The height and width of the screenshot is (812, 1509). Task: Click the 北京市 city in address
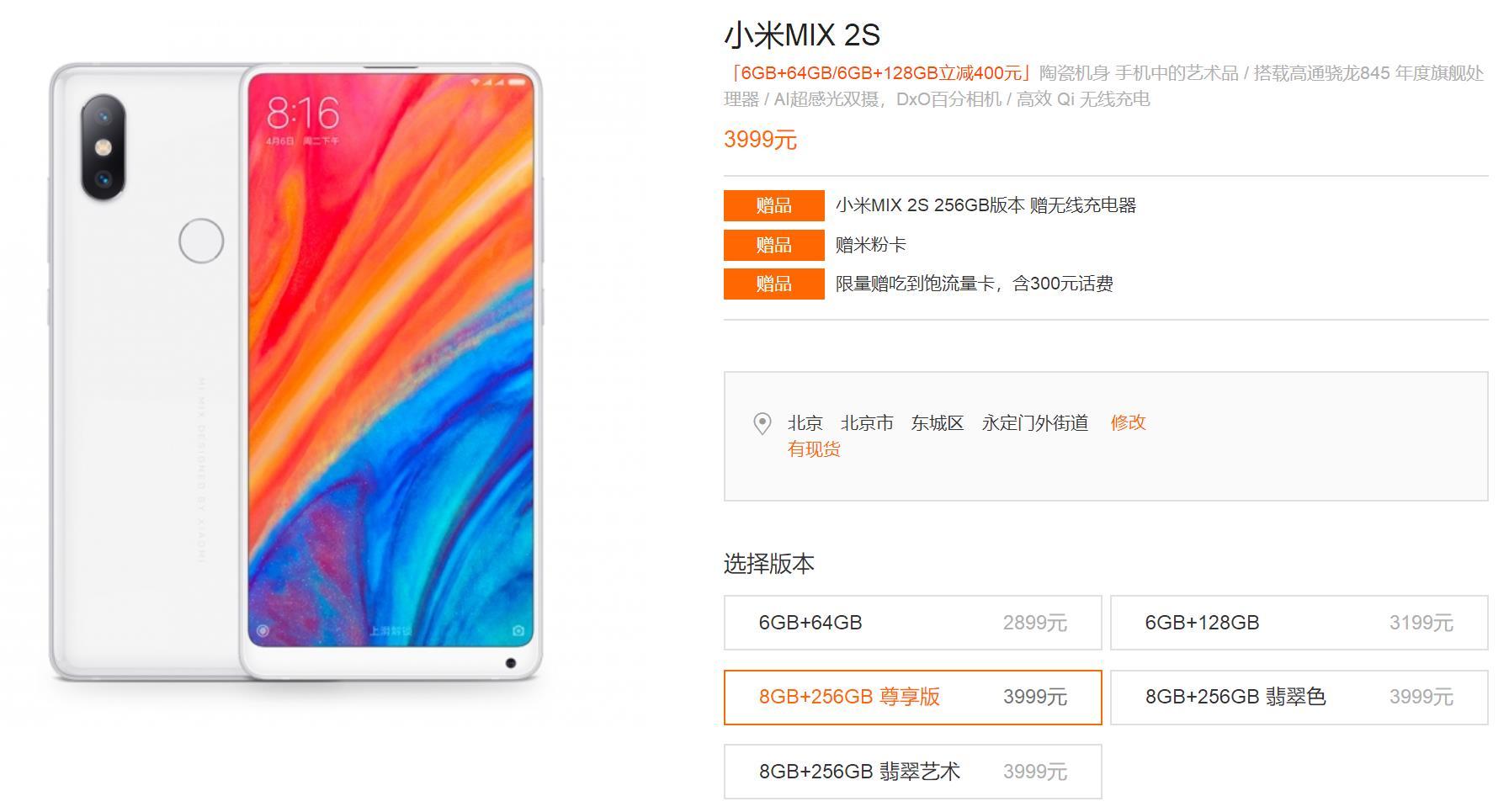867,422
